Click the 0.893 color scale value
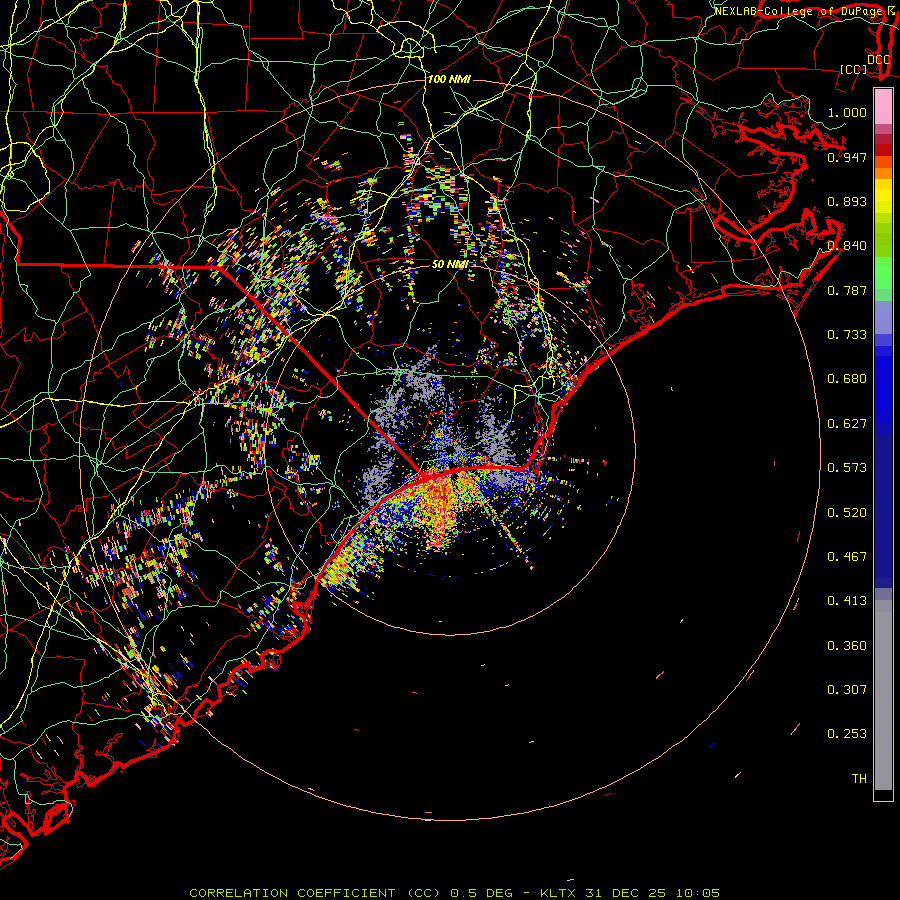 point(847,201)
